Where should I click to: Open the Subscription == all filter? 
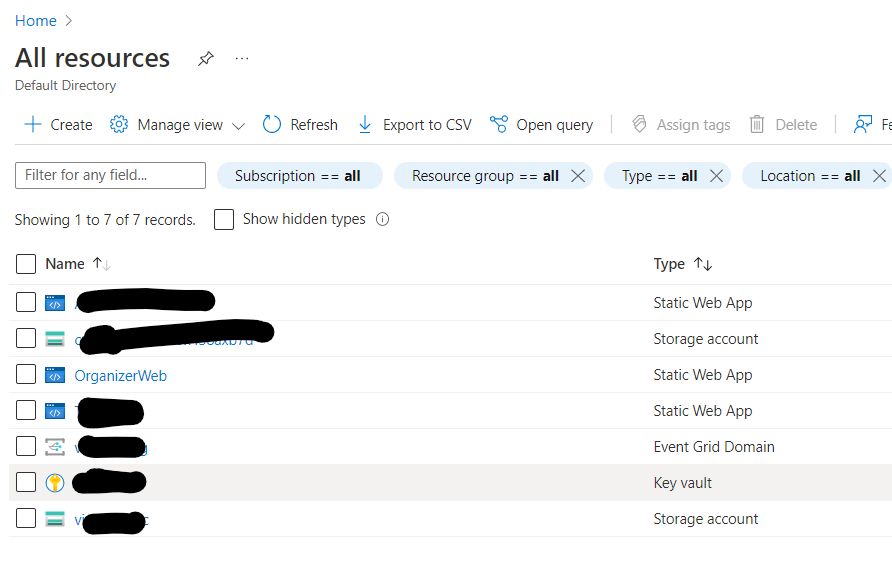[x=300, y=176]
